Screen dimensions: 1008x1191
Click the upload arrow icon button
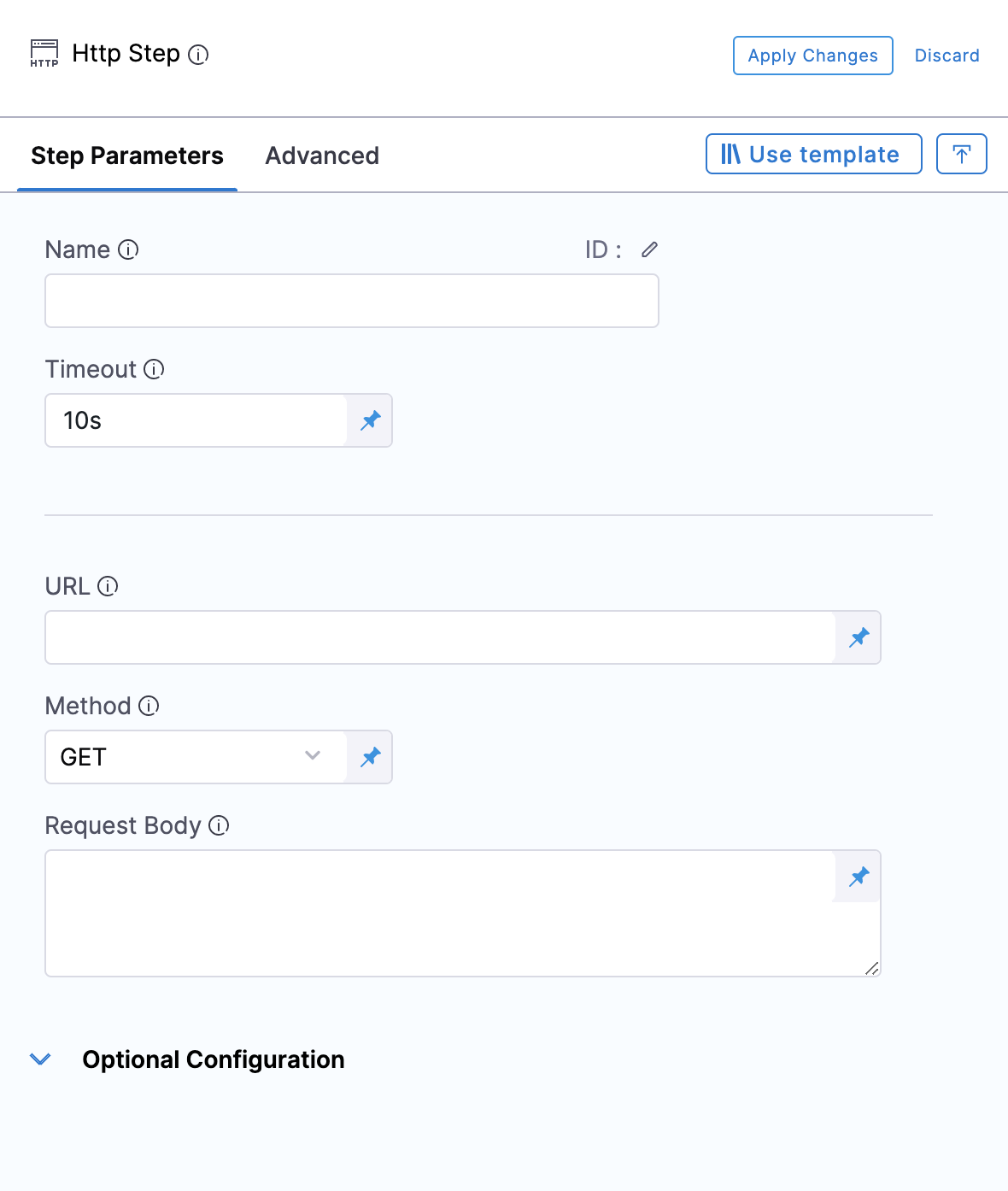click(x=961, y=154)
